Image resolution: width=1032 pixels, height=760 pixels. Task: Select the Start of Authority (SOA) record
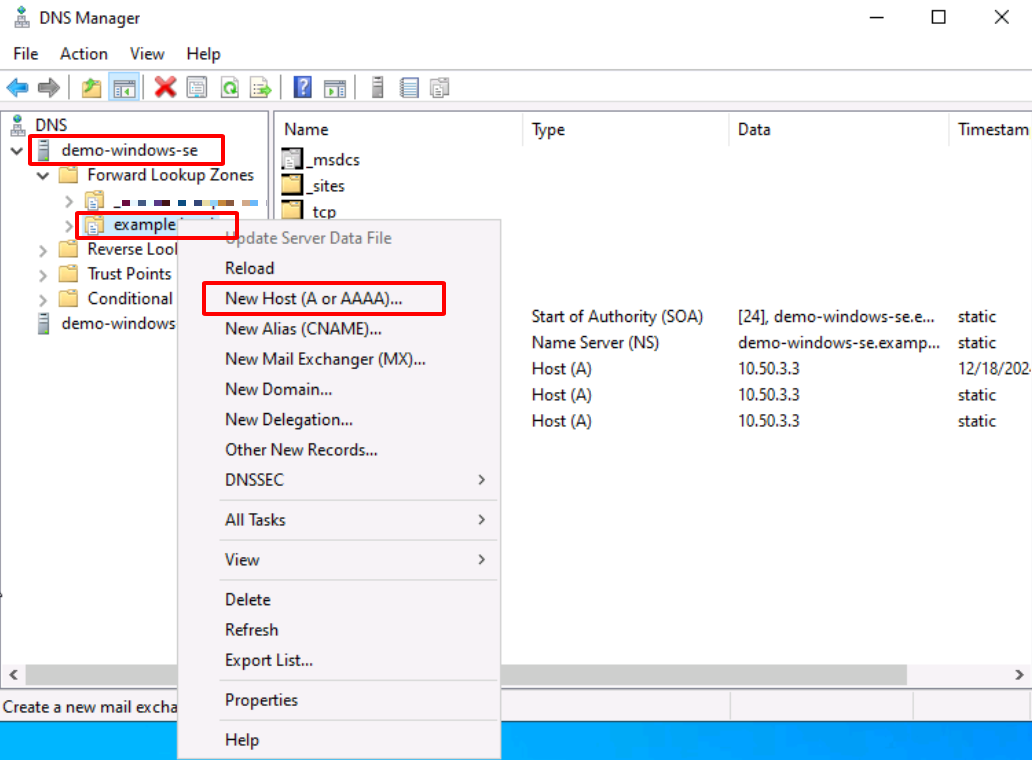coord(617,317)
